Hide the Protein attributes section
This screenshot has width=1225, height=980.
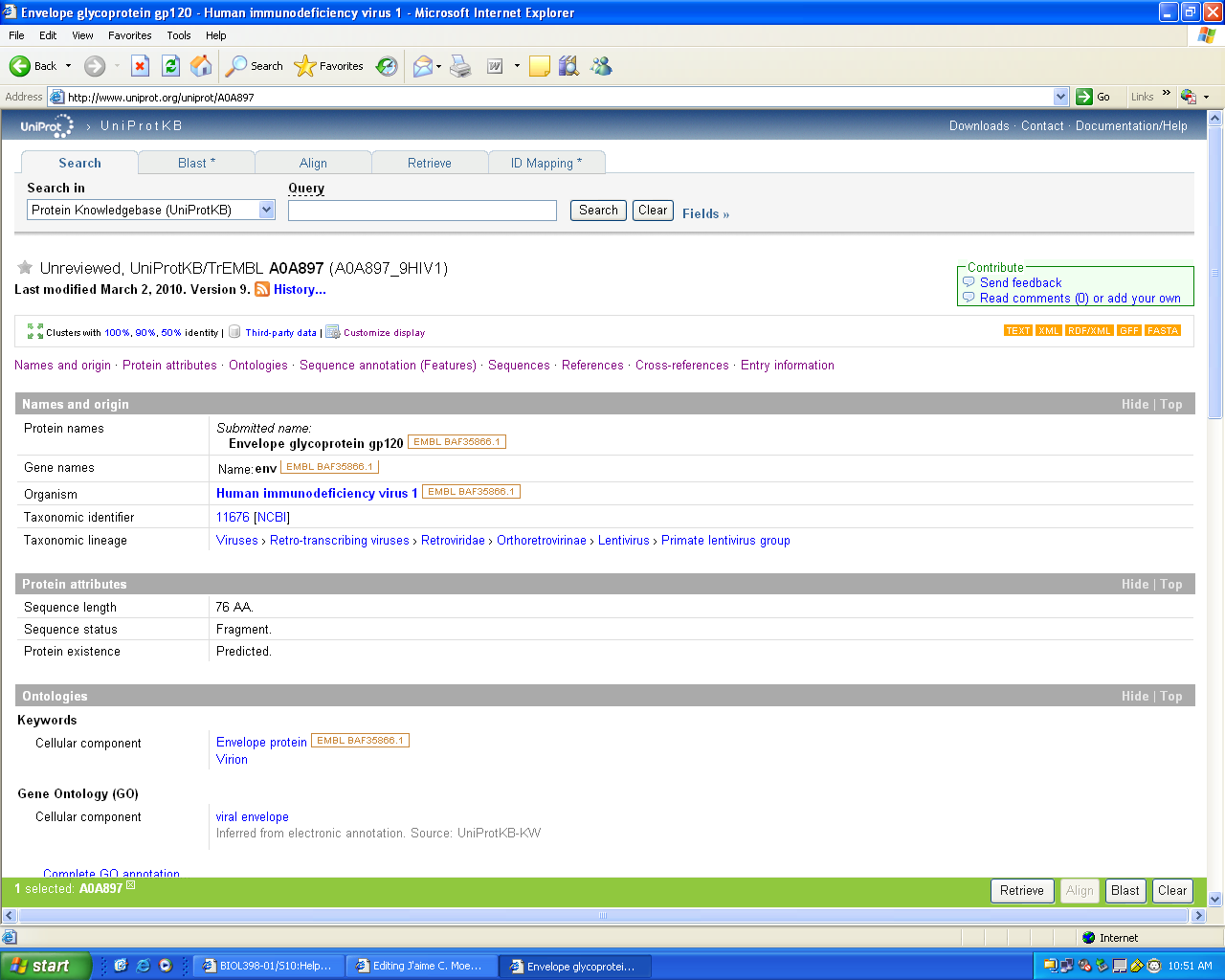(x=1134, y=585)
